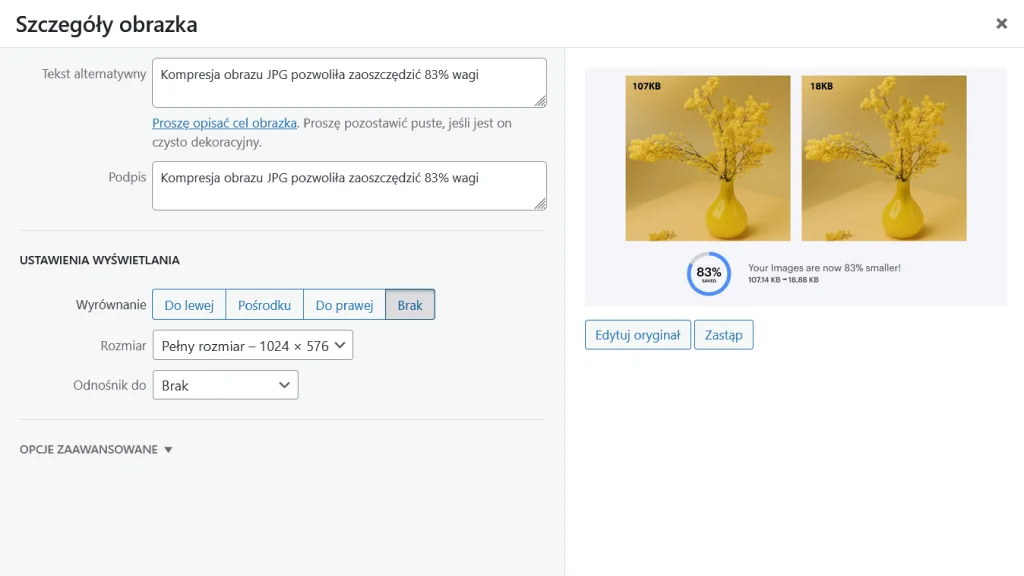Click the 18KB compressed vase image
1024x576 pixels.
coord(884,158)
